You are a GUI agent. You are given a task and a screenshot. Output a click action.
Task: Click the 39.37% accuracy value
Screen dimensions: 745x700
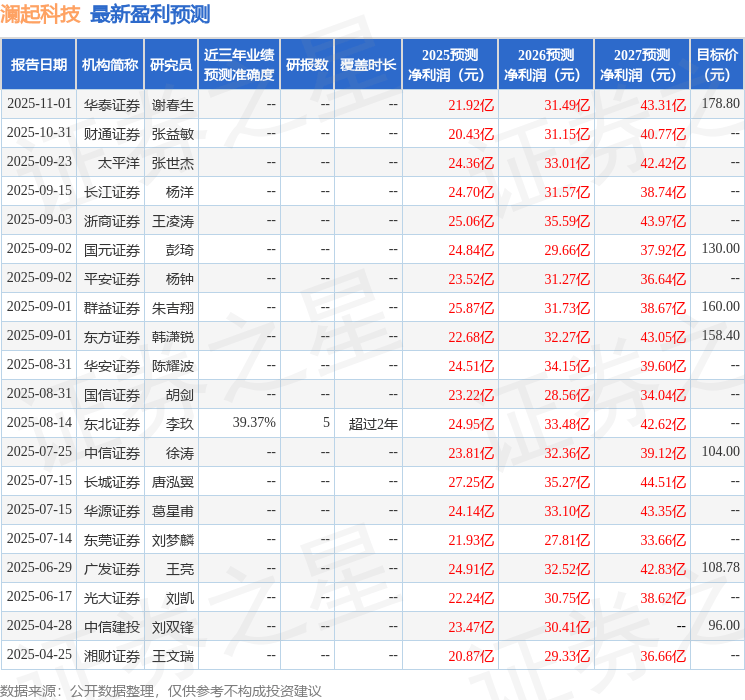coord(254,422)
